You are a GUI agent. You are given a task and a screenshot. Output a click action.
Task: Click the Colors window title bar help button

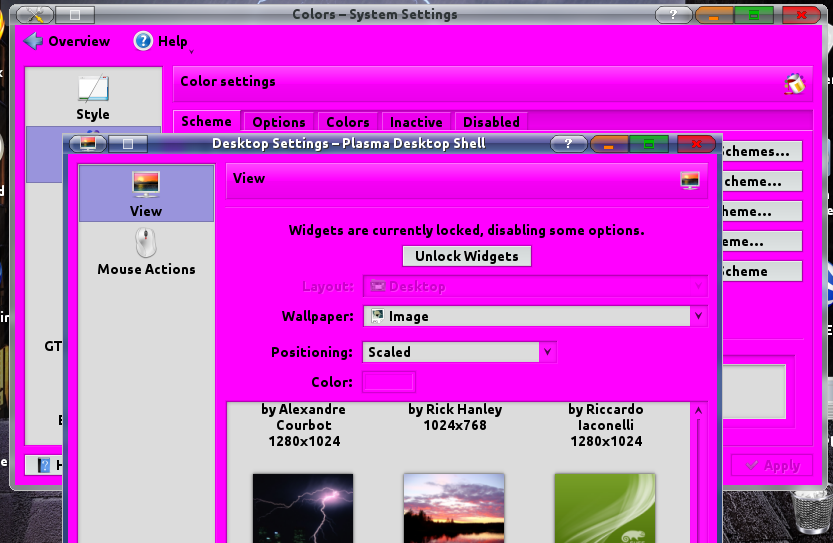click(x=673, y=14)
